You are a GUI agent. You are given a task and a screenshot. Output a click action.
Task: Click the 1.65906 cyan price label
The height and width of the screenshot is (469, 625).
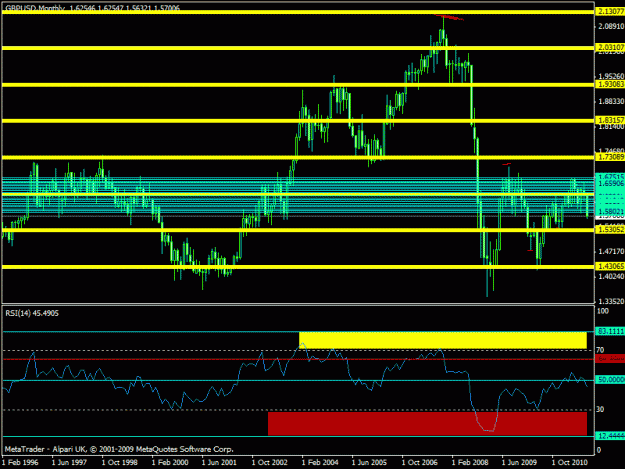pos(610,183)
